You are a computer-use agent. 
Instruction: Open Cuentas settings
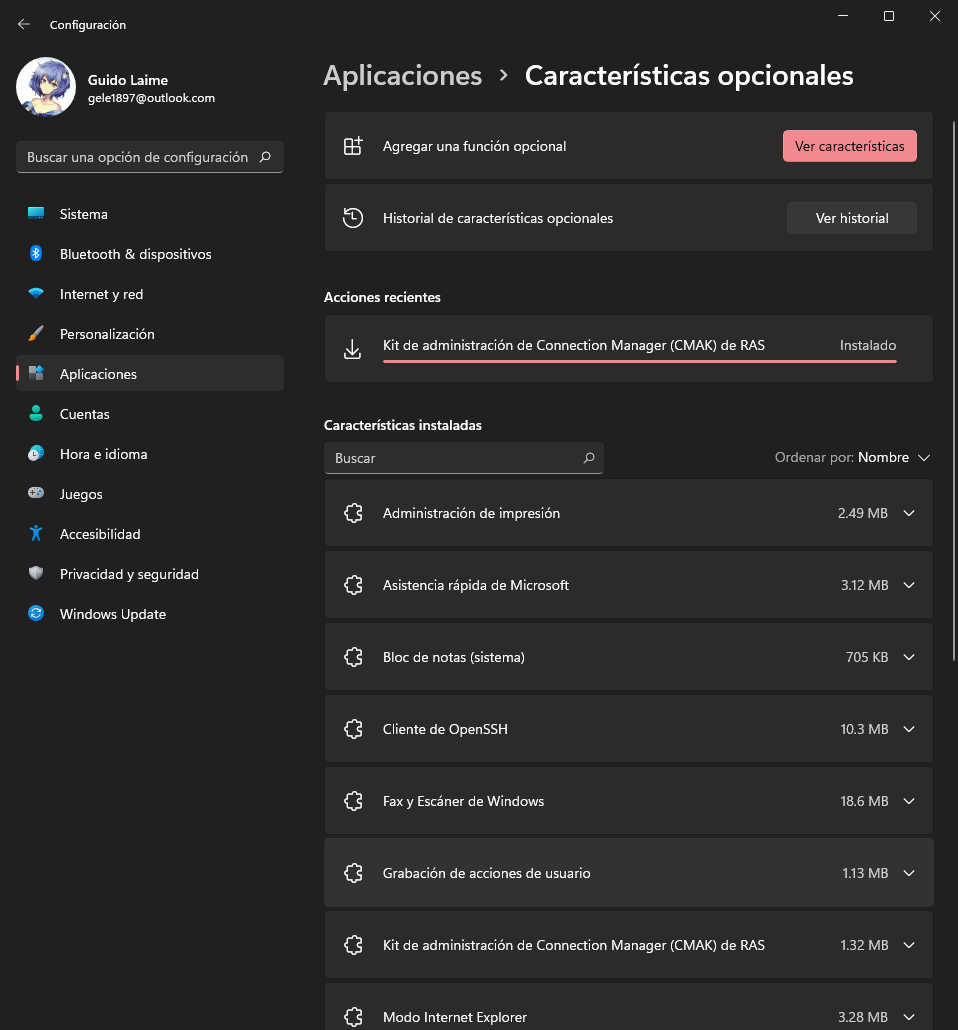[x=150, y=414]
